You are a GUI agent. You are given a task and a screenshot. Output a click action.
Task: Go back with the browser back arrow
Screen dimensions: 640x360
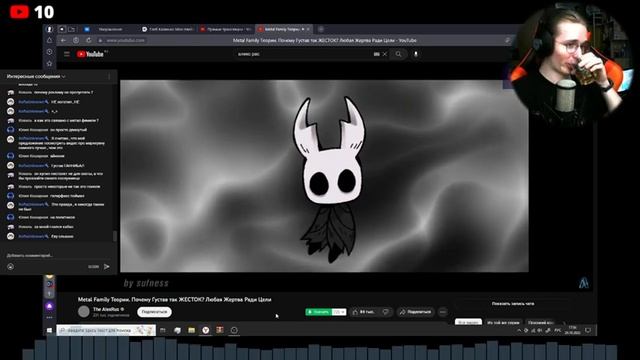pyautogui.click(x=63, y=40)
